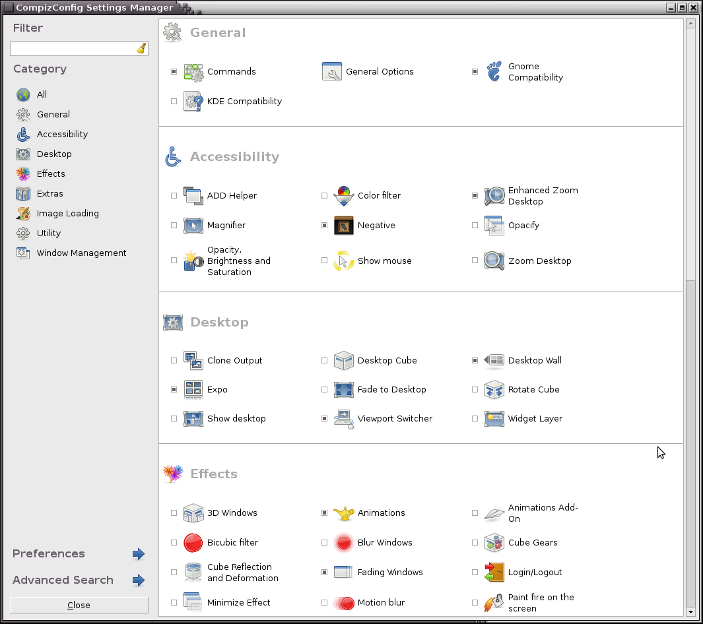
Task: Open Enhanced Zoom Desktop icon
Action: 494,196
